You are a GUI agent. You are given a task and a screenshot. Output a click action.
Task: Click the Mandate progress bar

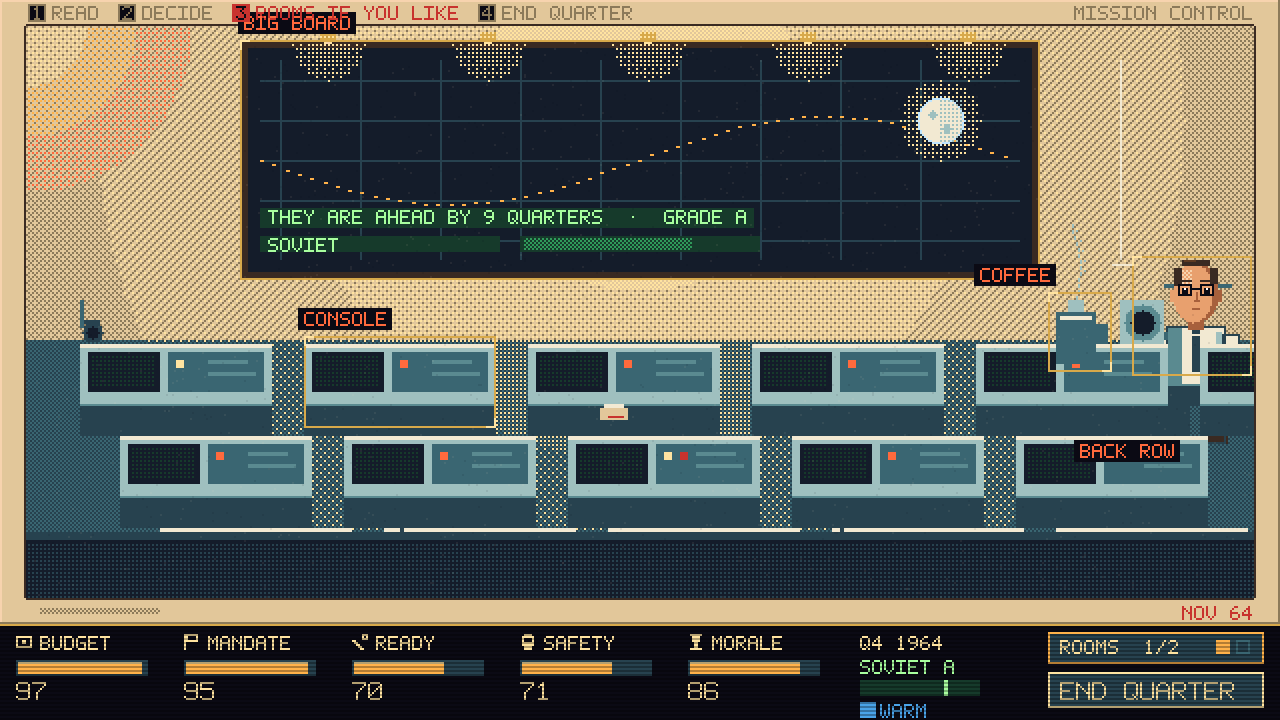point(250,668)
